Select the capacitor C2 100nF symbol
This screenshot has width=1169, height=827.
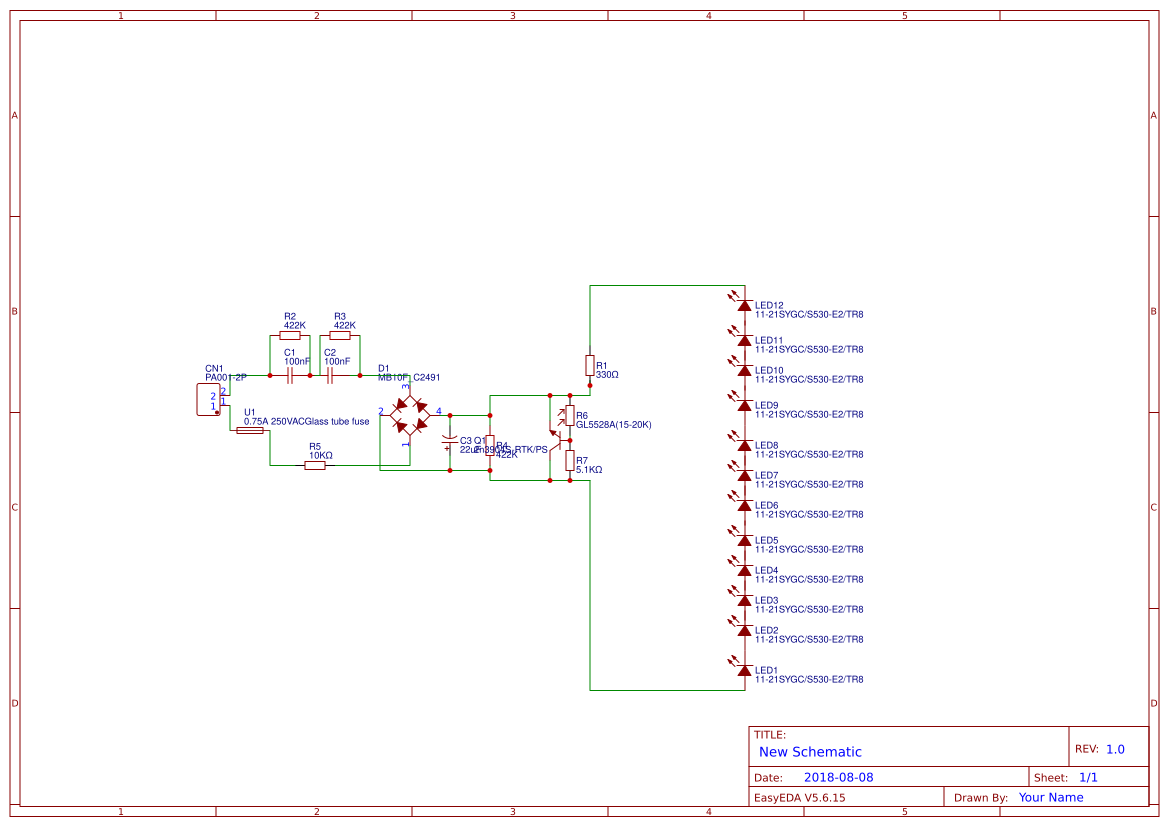click(x=332, y=376)
